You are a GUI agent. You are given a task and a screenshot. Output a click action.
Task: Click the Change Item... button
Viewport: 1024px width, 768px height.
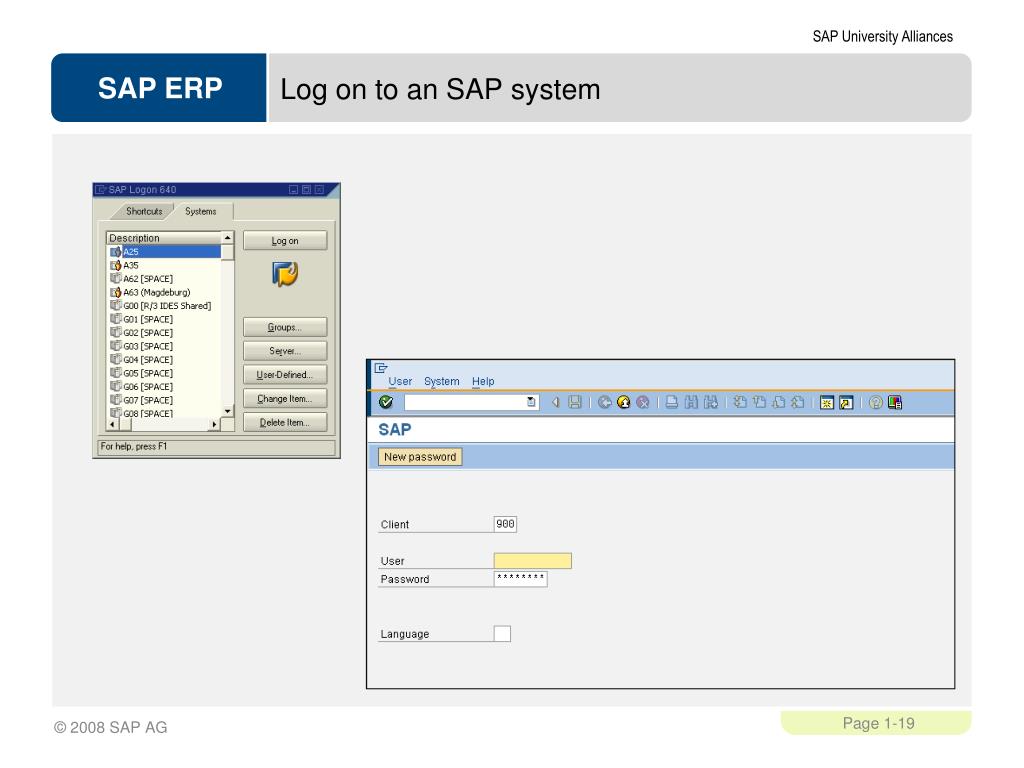[285, 398]
